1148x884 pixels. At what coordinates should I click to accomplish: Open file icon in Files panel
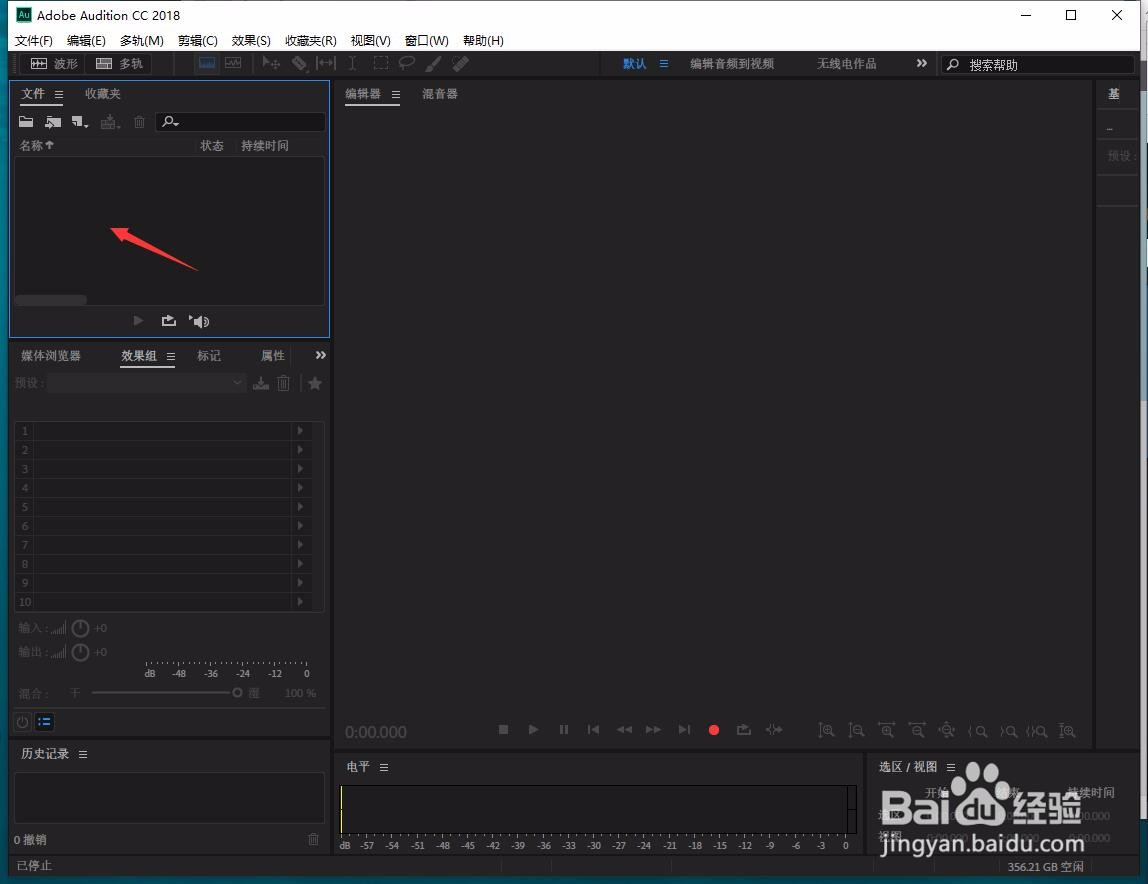26,122
